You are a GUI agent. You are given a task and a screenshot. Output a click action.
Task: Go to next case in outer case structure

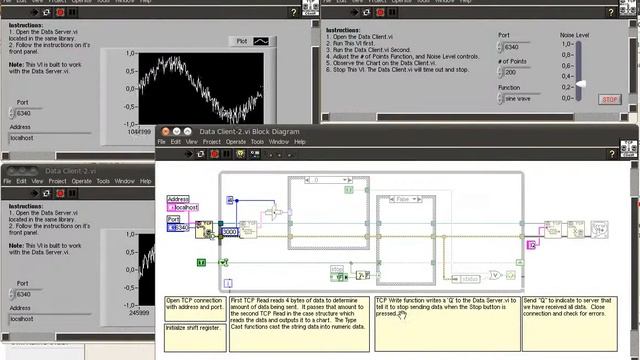click(350, 180)
